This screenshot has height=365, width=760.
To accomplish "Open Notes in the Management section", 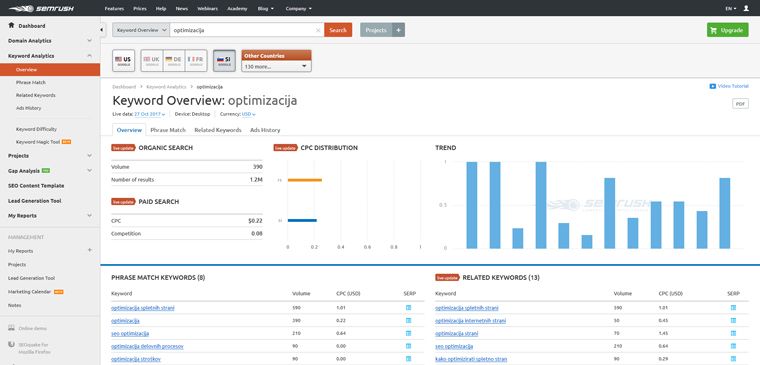I will click(x=15, y=305).
